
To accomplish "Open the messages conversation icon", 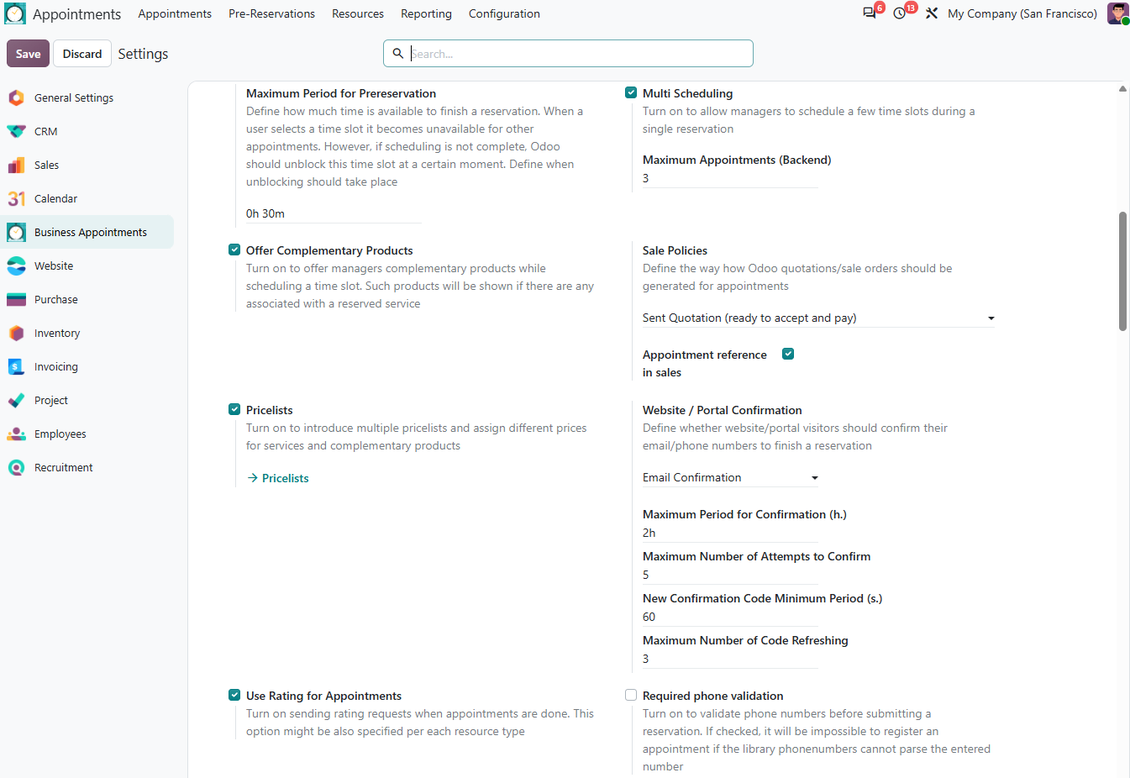I will coord(869,14).
